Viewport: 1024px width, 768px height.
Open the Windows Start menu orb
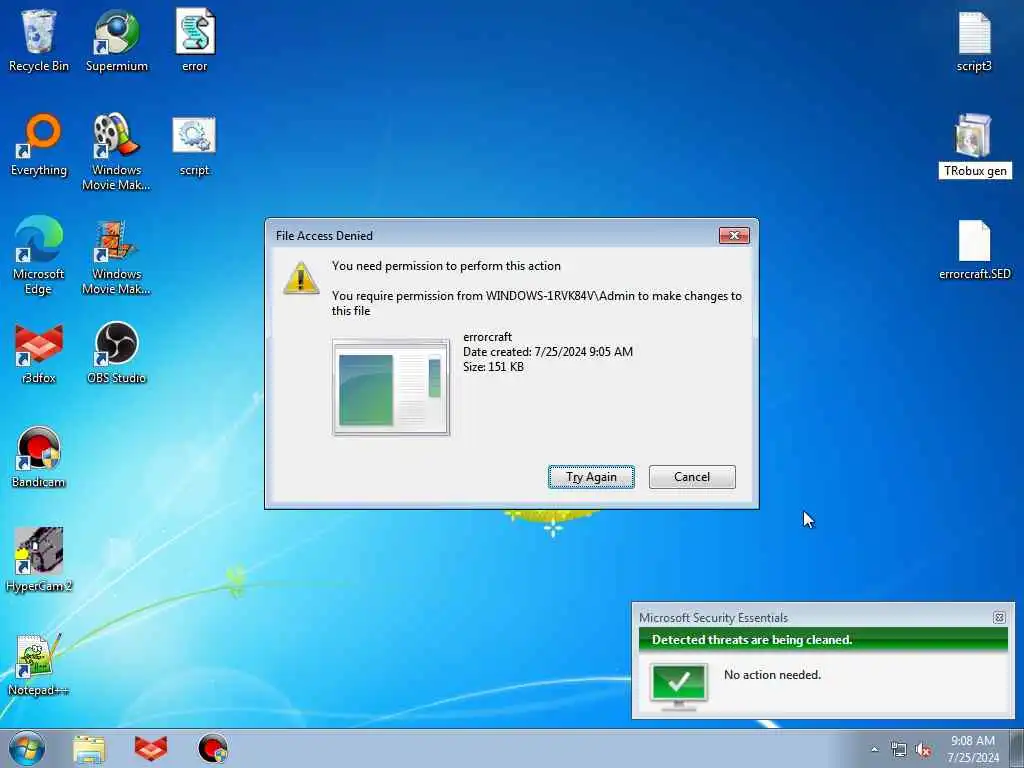point(27,748)
